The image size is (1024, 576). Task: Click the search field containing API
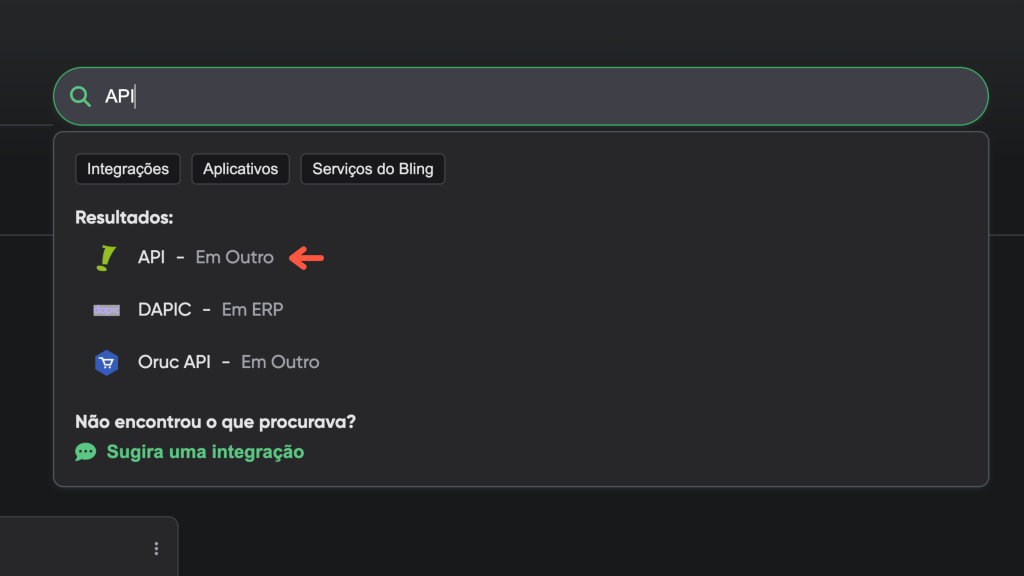[x=520, y=96]
